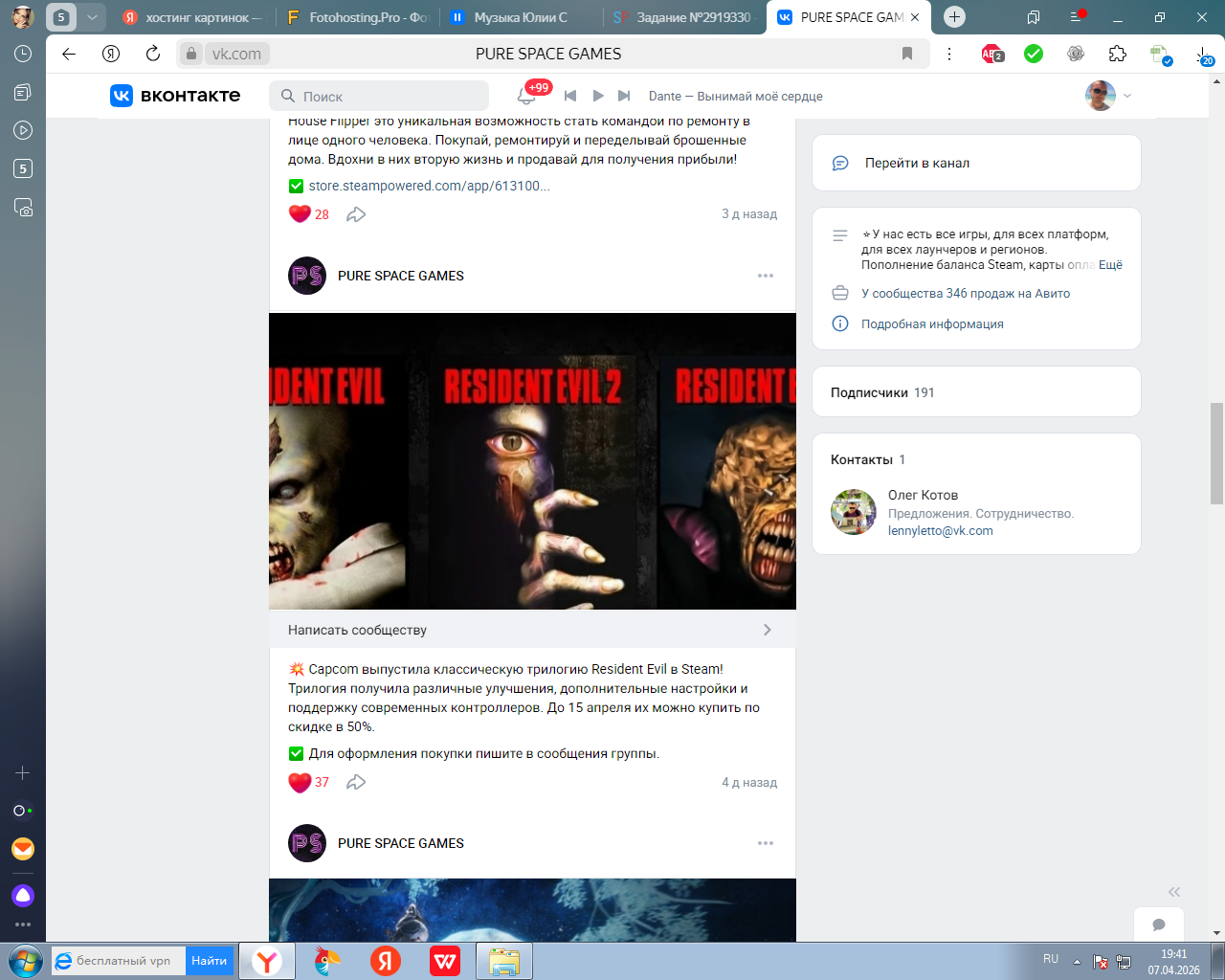Go to the ВКонтакте home logo
Image resolution: width=1225 pixels, height=980 pixels.
pyautogui.click(x=175, y=96)
